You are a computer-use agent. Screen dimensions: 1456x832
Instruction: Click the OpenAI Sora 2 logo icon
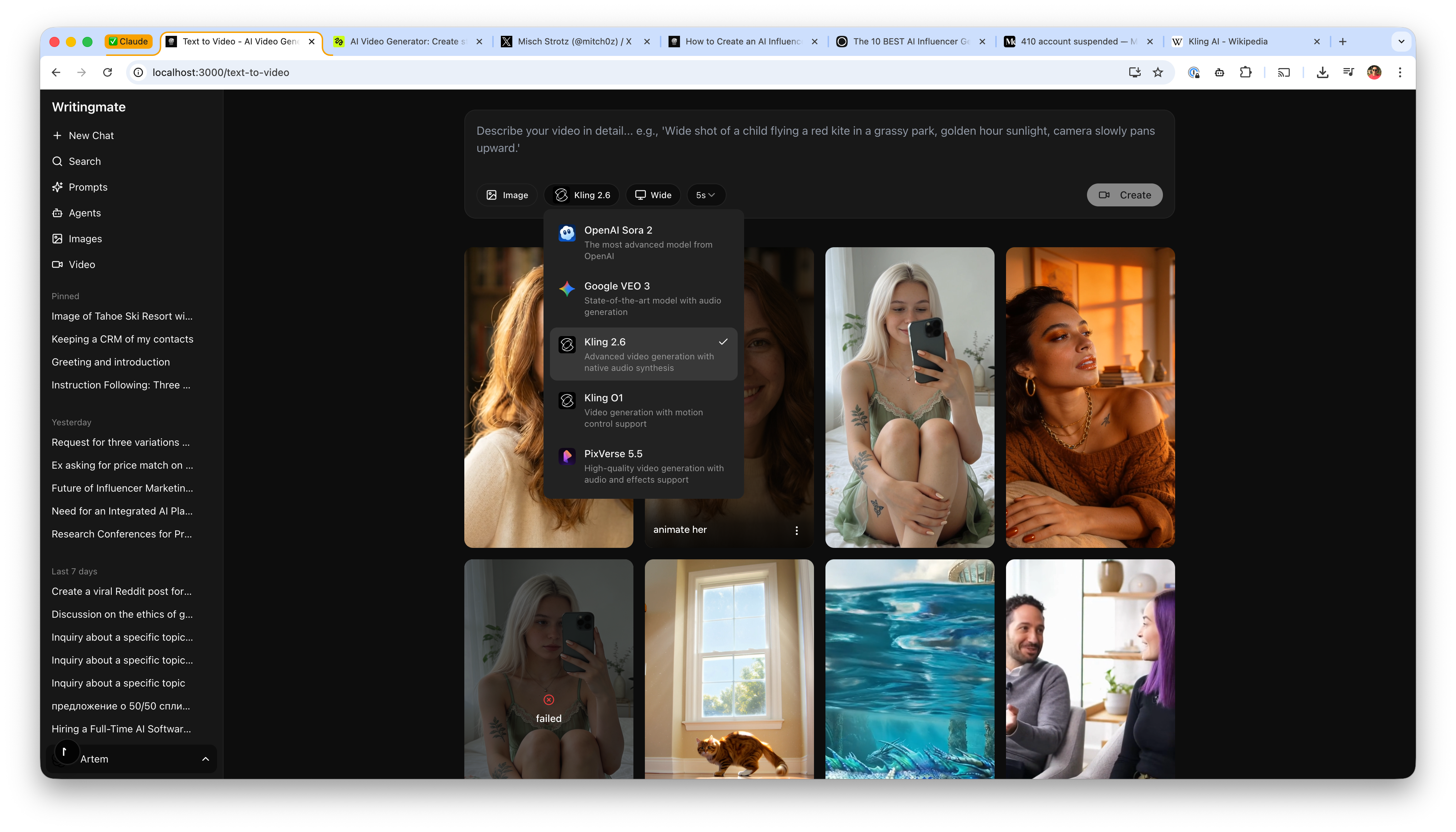tap(567, 233)
